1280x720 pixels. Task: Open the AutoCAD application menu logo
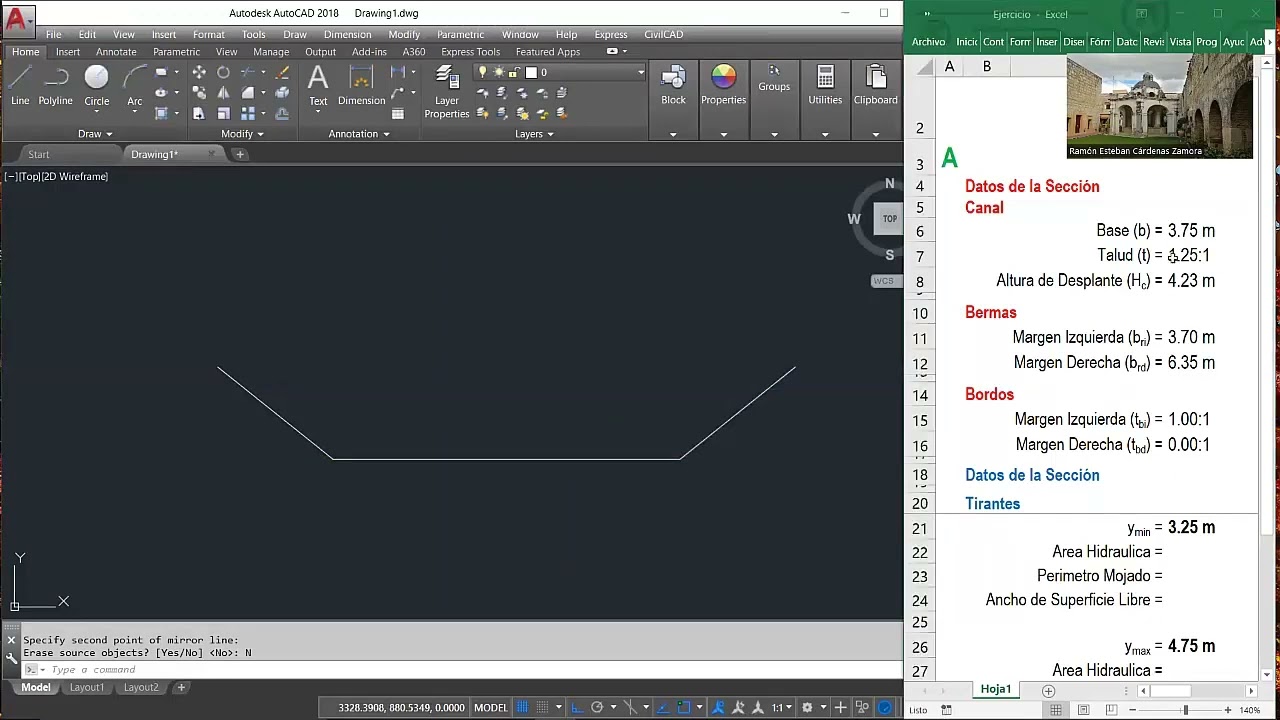[16, 19]
